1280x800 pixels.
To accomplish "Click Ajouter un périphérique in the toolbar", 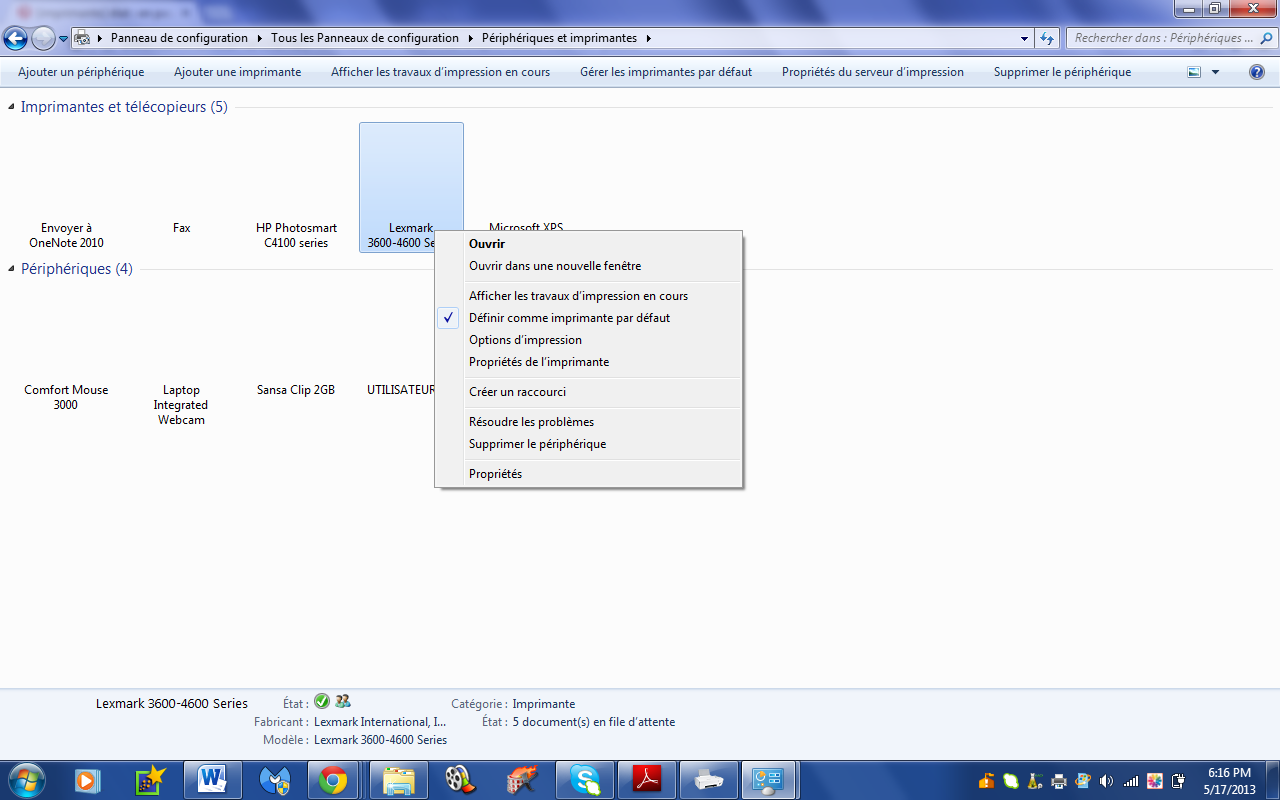I will point(81,72).
